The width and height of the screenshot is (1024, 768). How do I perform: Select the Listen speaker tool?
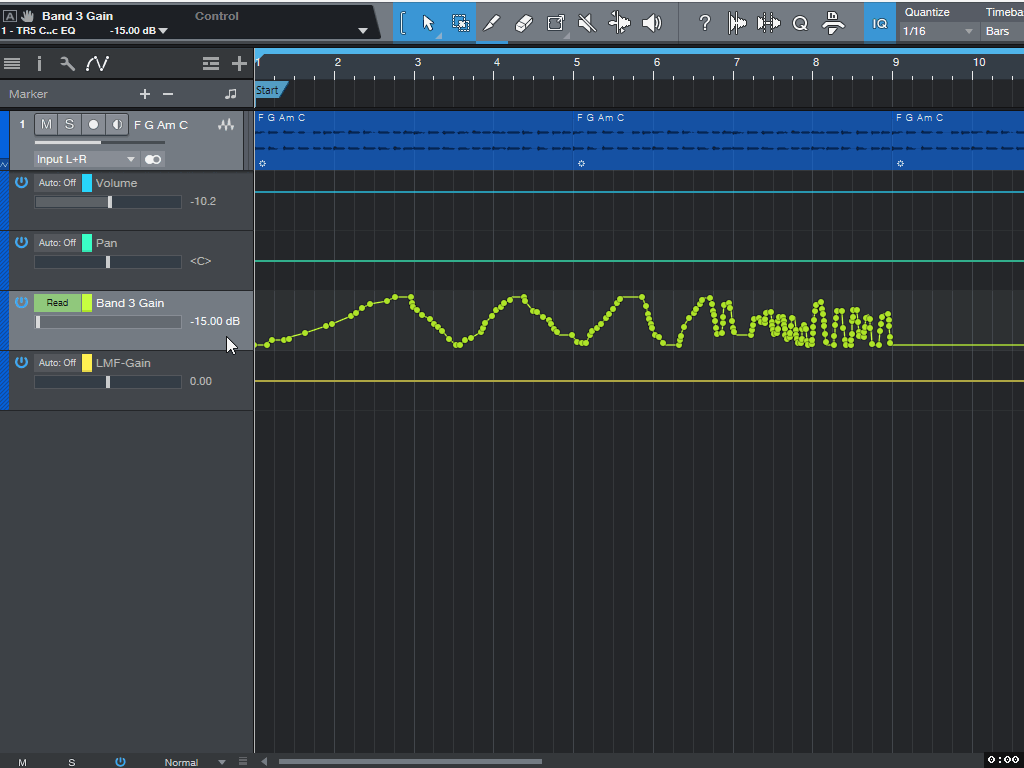click(651, 23)
